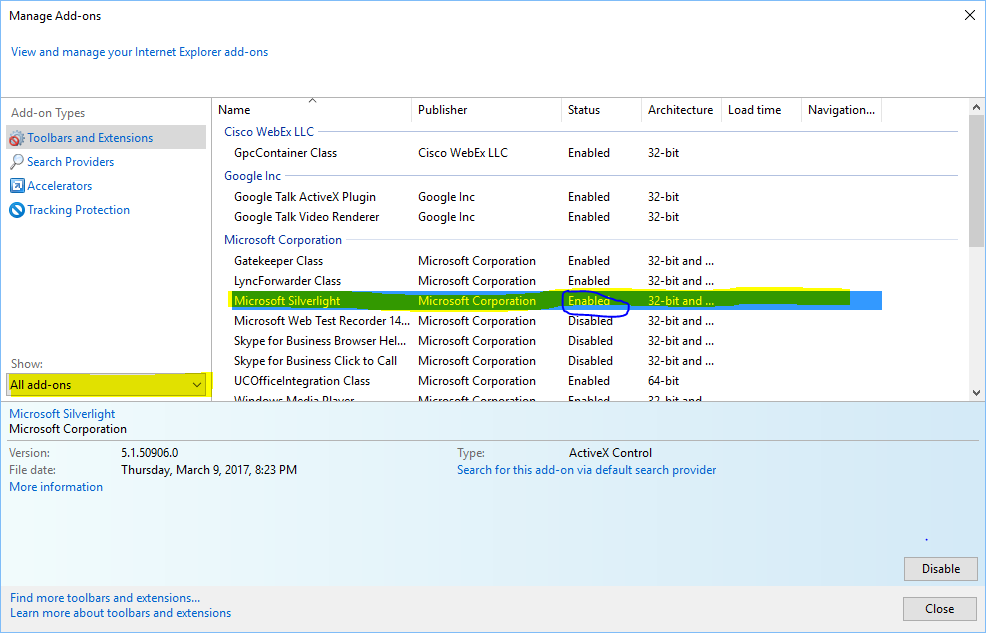
Task: Click the add-on list scrollbar thumb
Action: 976,180
